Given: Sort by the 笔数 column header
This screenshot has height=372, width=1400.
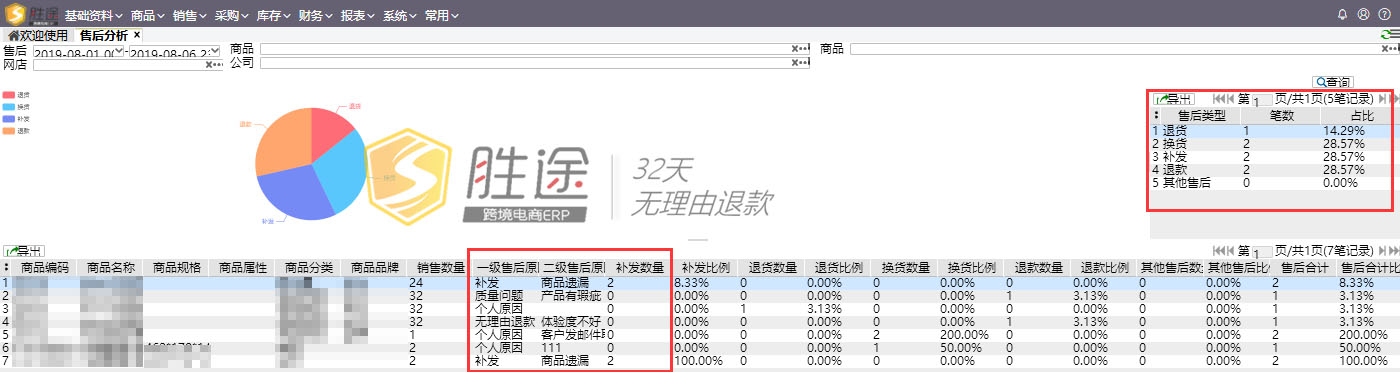Looking at the screenshot, I should (1281, 115).
